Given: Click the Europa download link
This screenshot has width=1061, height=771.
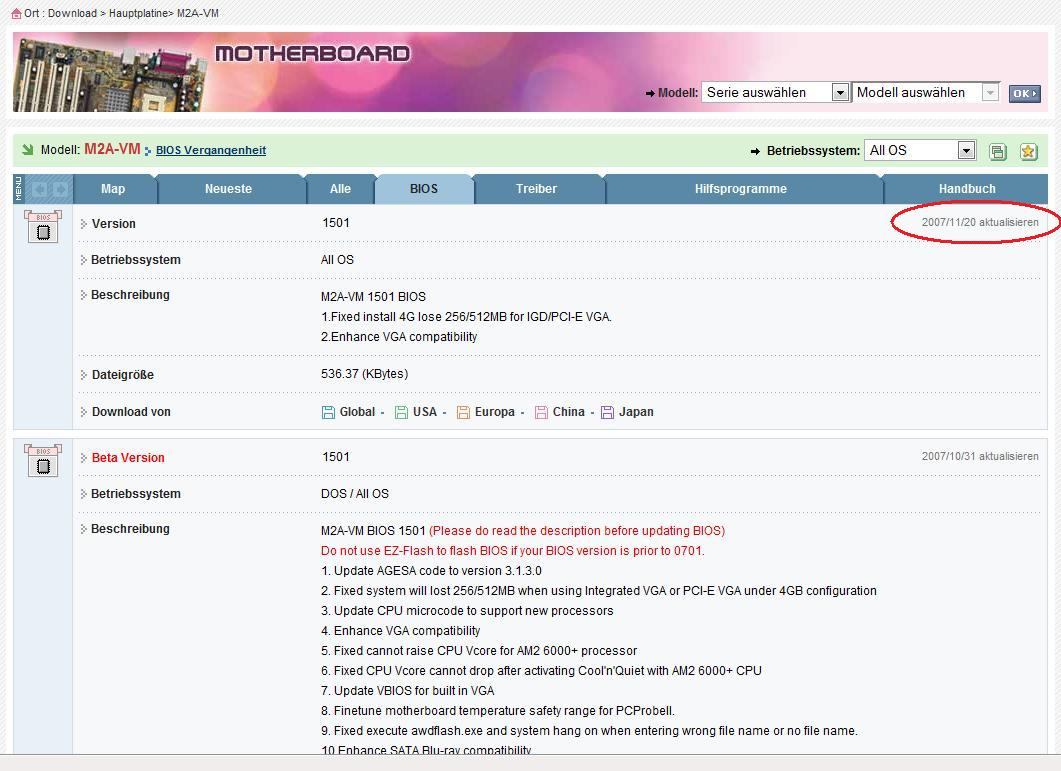Looking at the screenshot, I should (495, 412).
